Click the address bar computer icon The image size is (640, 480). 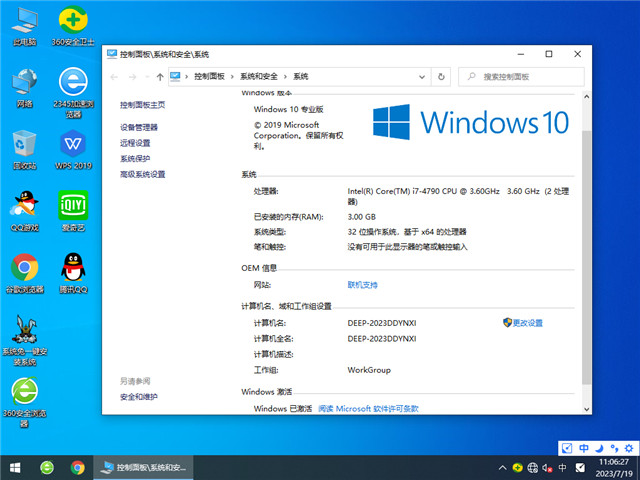click(x=175, y=77)
